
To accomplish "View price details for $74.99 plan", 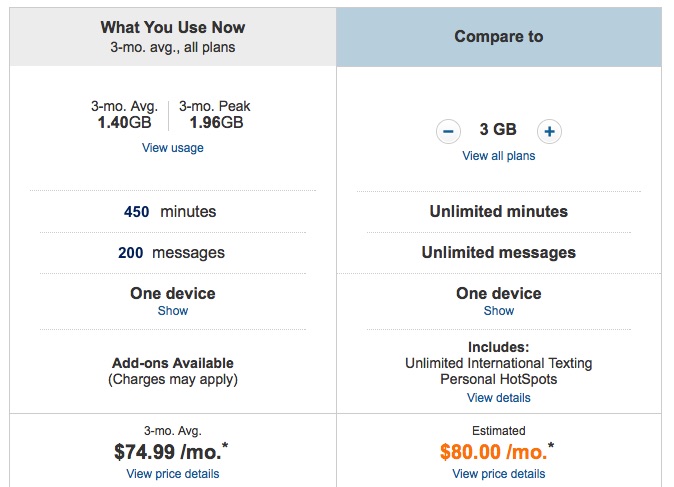I will [173, 474].
